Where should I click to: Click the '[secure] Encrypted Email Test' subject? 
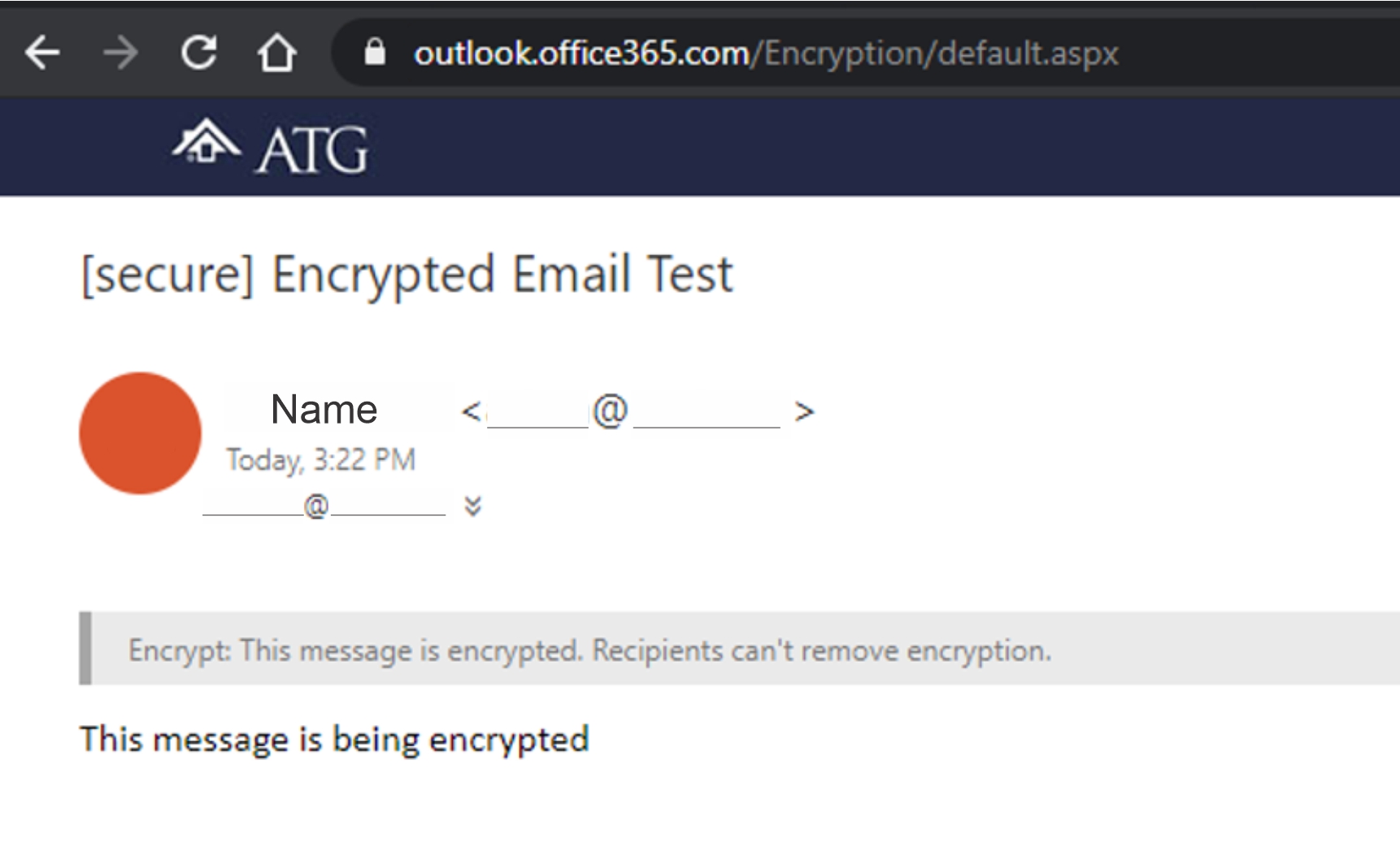(x=407, y=274)
